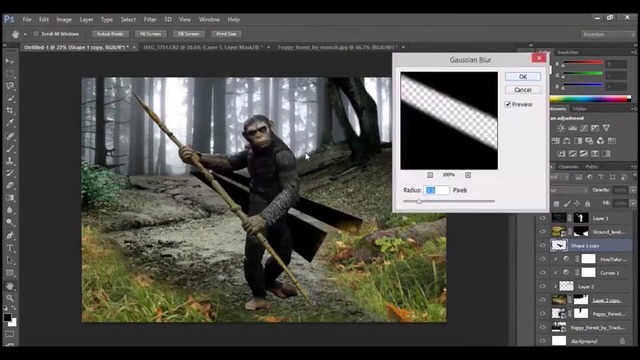Screen dimensions: 640x360
Task: Click Cancel in Gaussian Blur dialog
Action: click(523, 90)
